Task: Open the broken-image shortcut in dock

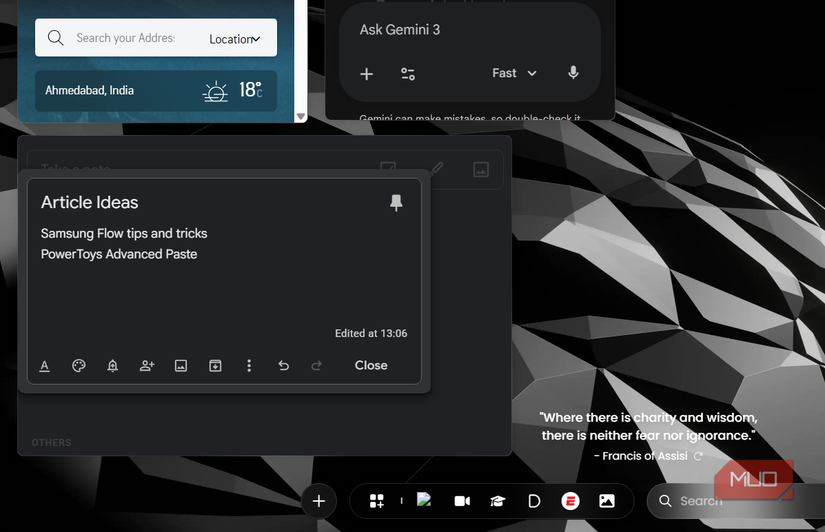Action: [424, 499]
